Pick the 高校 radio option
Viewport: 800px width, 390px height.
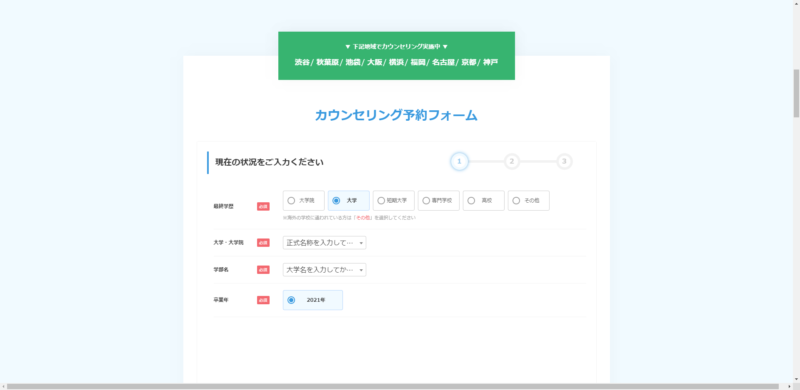click(x=483, y=201)
